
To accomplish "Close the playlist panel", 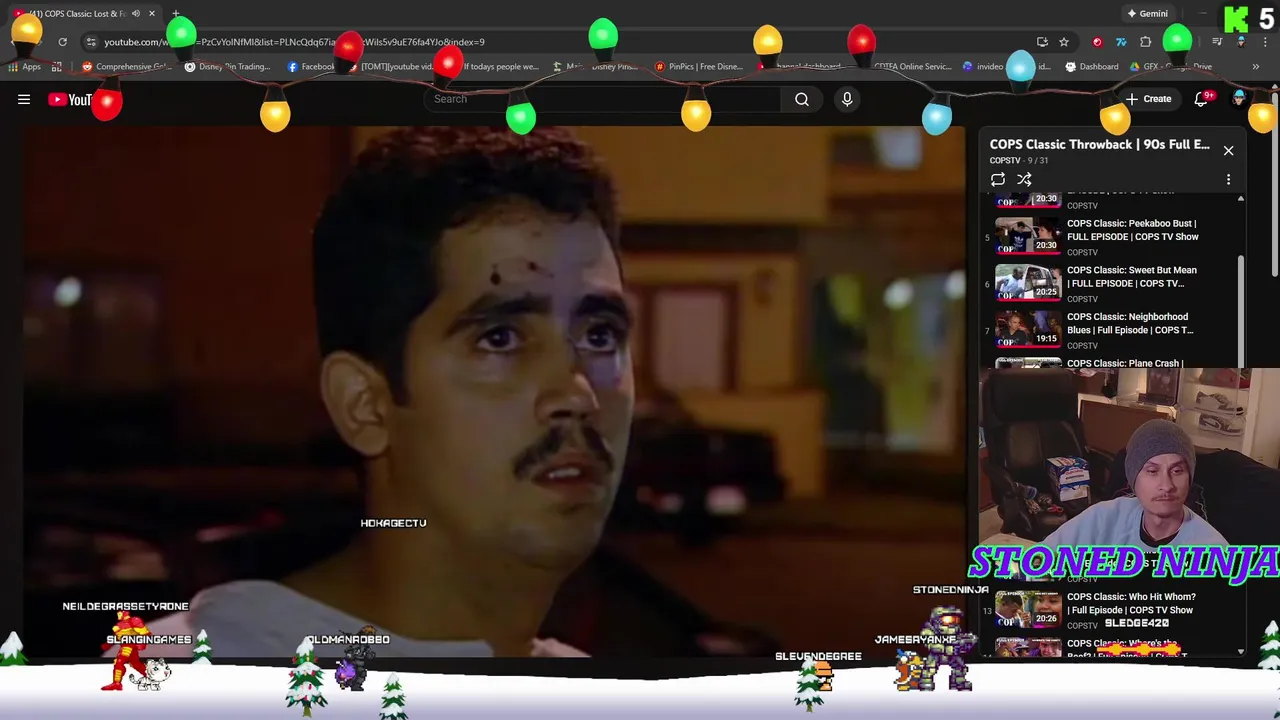I will click(x=1229, y=151).
